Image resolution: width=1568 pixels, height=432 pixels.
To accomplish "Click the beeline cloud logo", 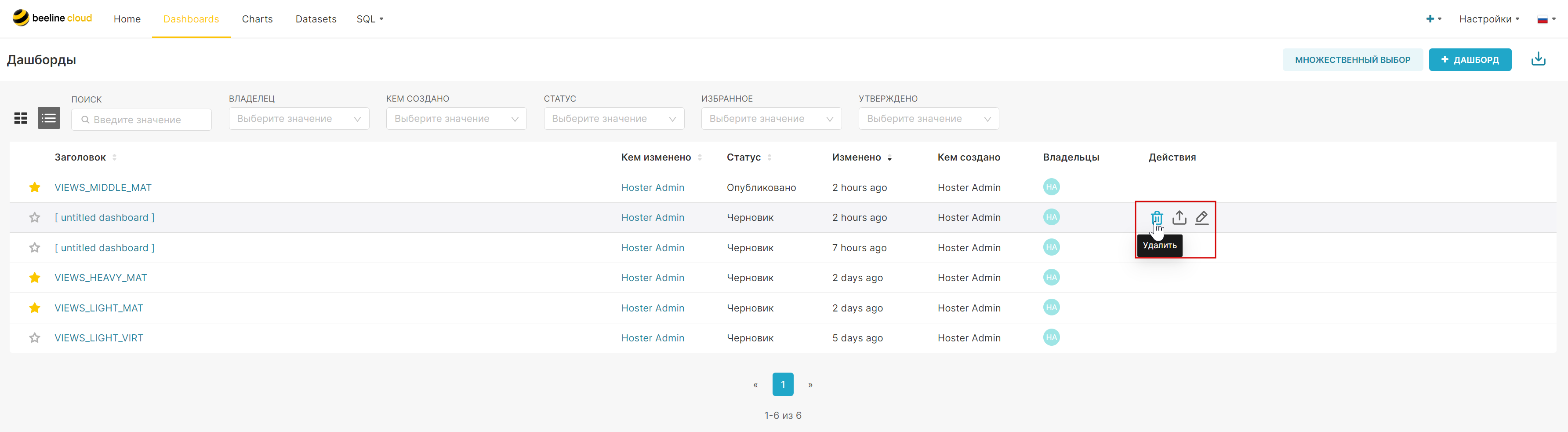I will coord(52,18).
